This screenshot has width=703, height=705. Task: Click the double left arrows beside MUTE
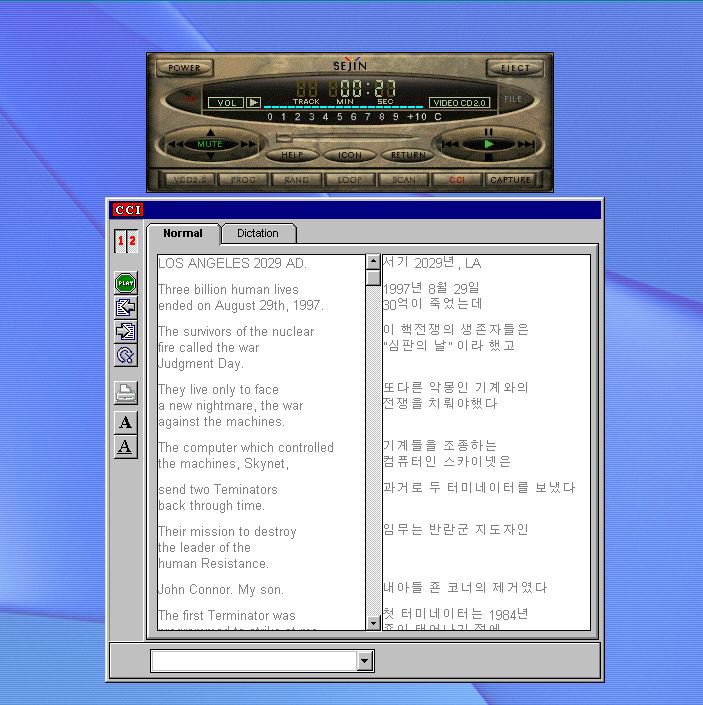click(x=175, y=144)
